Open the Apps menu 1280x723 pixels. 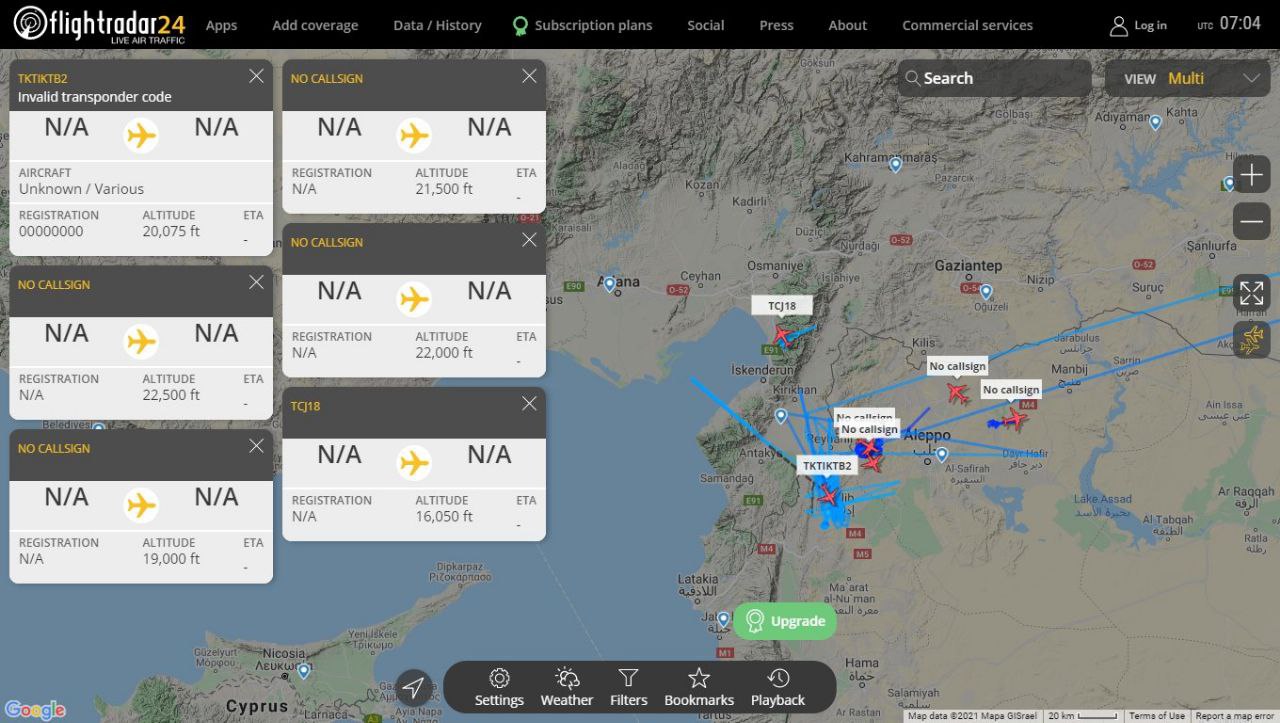(221, 25)
